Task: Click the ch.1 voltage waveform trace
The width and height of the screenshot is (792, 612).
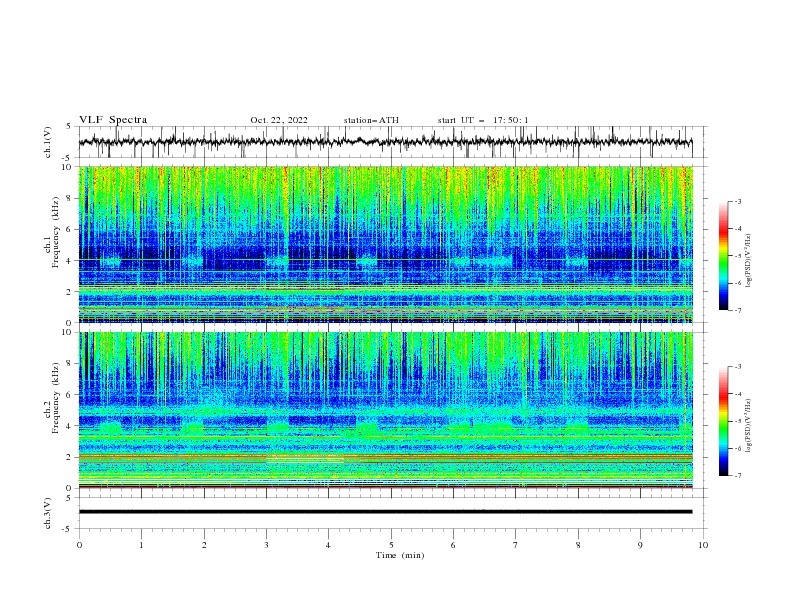Action: click(x=385, y=142)
